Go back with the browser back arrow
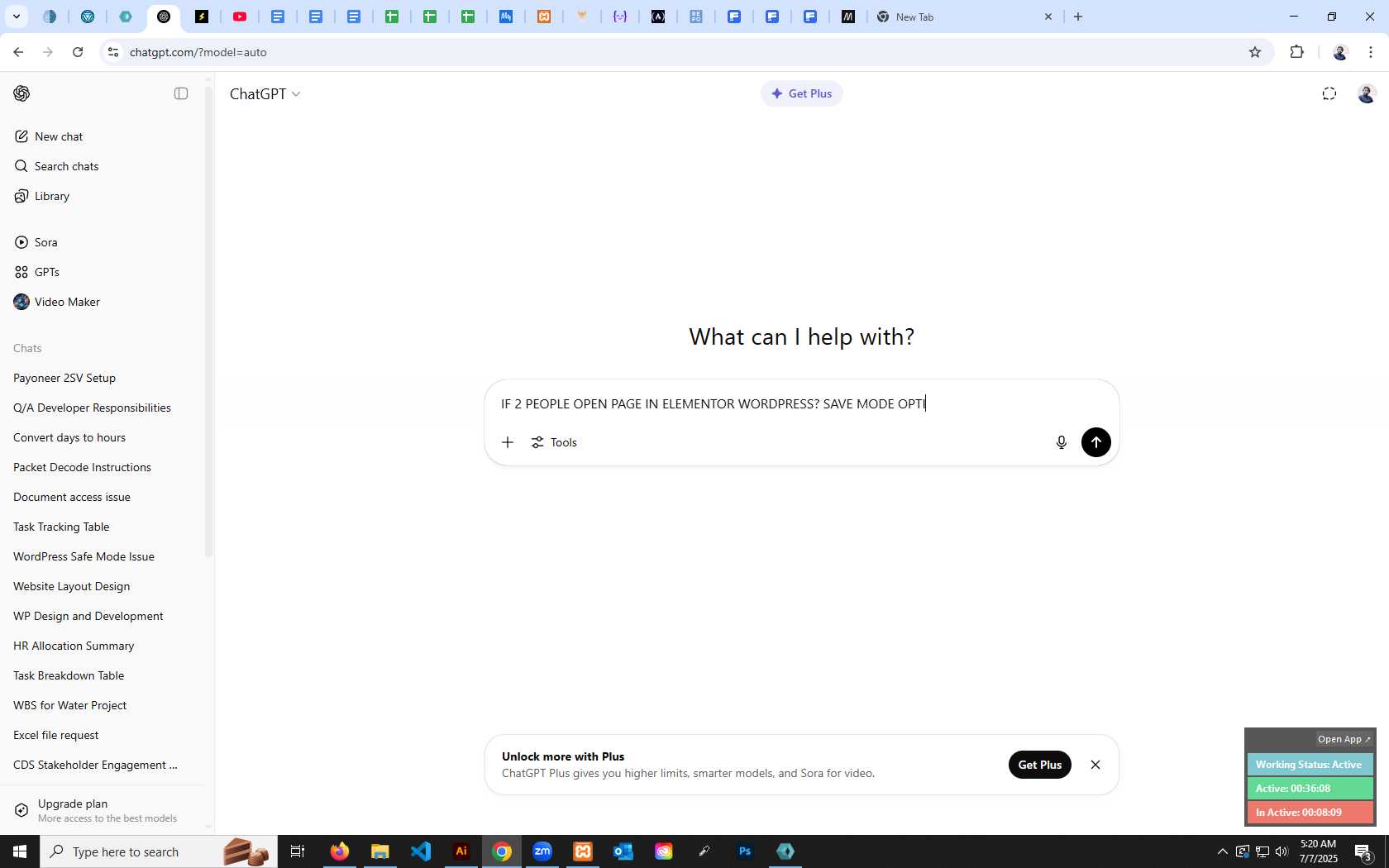1389x868 pixels. click(18, 52)
